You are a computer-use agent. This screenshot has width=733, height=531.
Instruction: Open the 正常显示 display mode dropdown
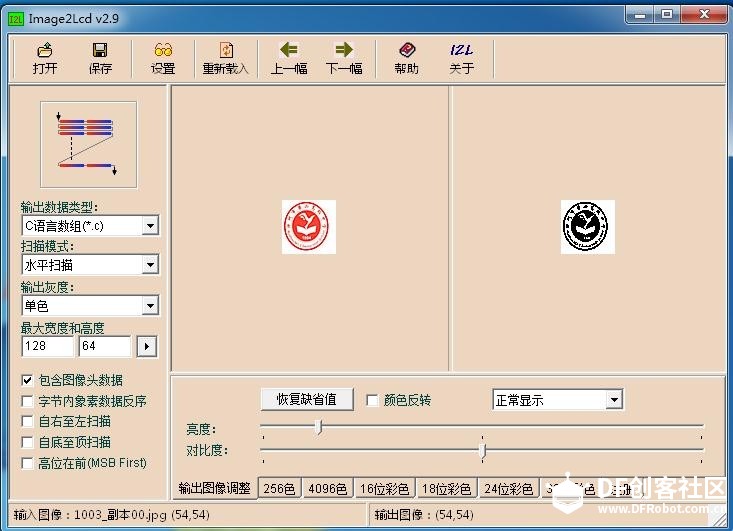[614, 400]
